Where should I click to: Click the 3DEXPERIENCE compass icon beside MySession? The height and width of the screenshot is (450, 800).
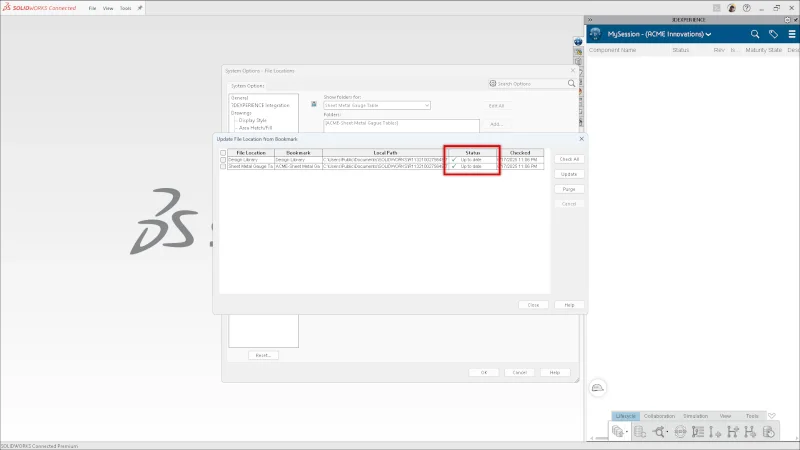tap(595, 34)
